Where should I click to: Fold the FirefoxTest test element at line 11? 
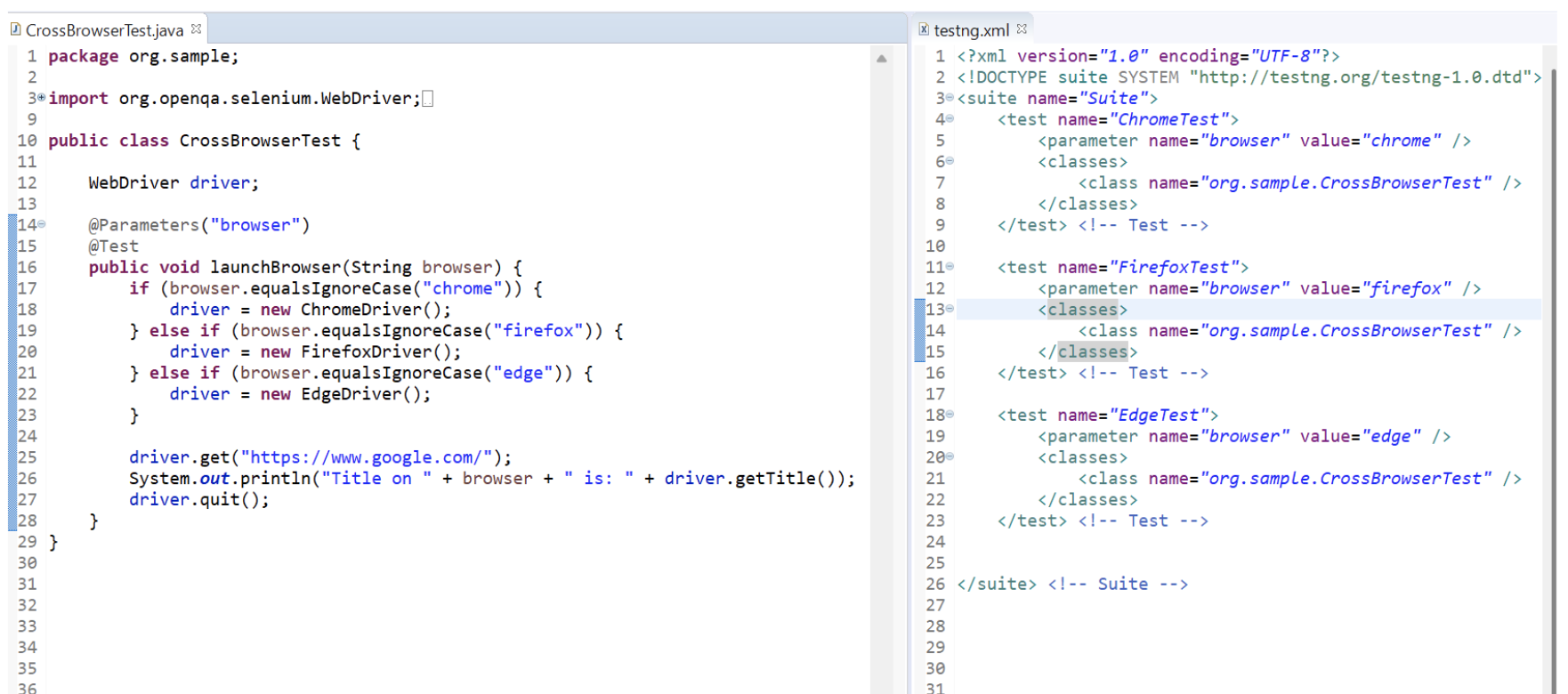[x=950, y=267]
